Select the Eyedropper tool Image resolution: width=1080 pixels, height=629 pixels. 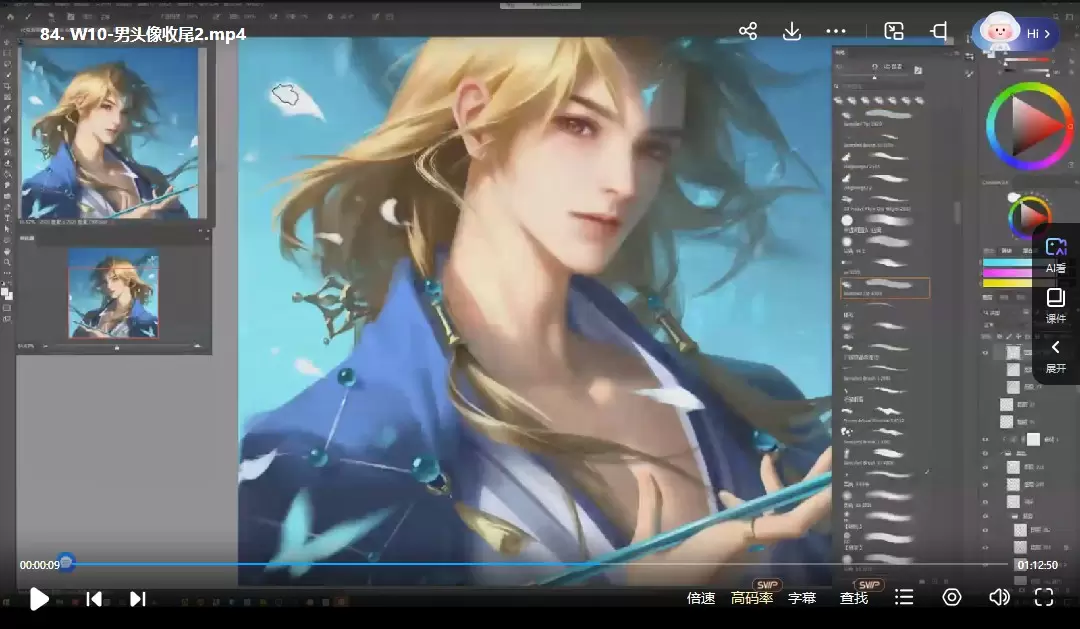pyautogui.click(x=7, y=108)
